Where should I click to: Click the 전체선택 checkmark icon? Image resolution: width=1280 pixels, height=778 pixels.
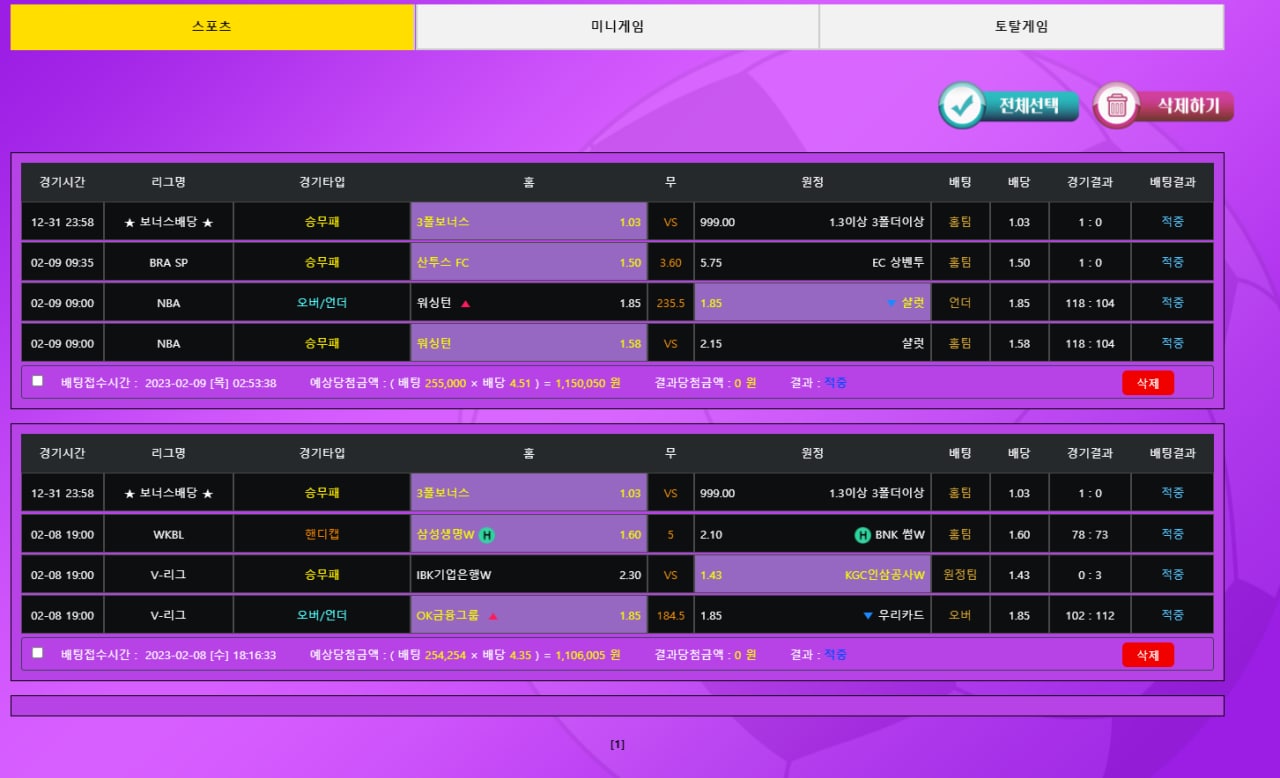click(962, 106)
